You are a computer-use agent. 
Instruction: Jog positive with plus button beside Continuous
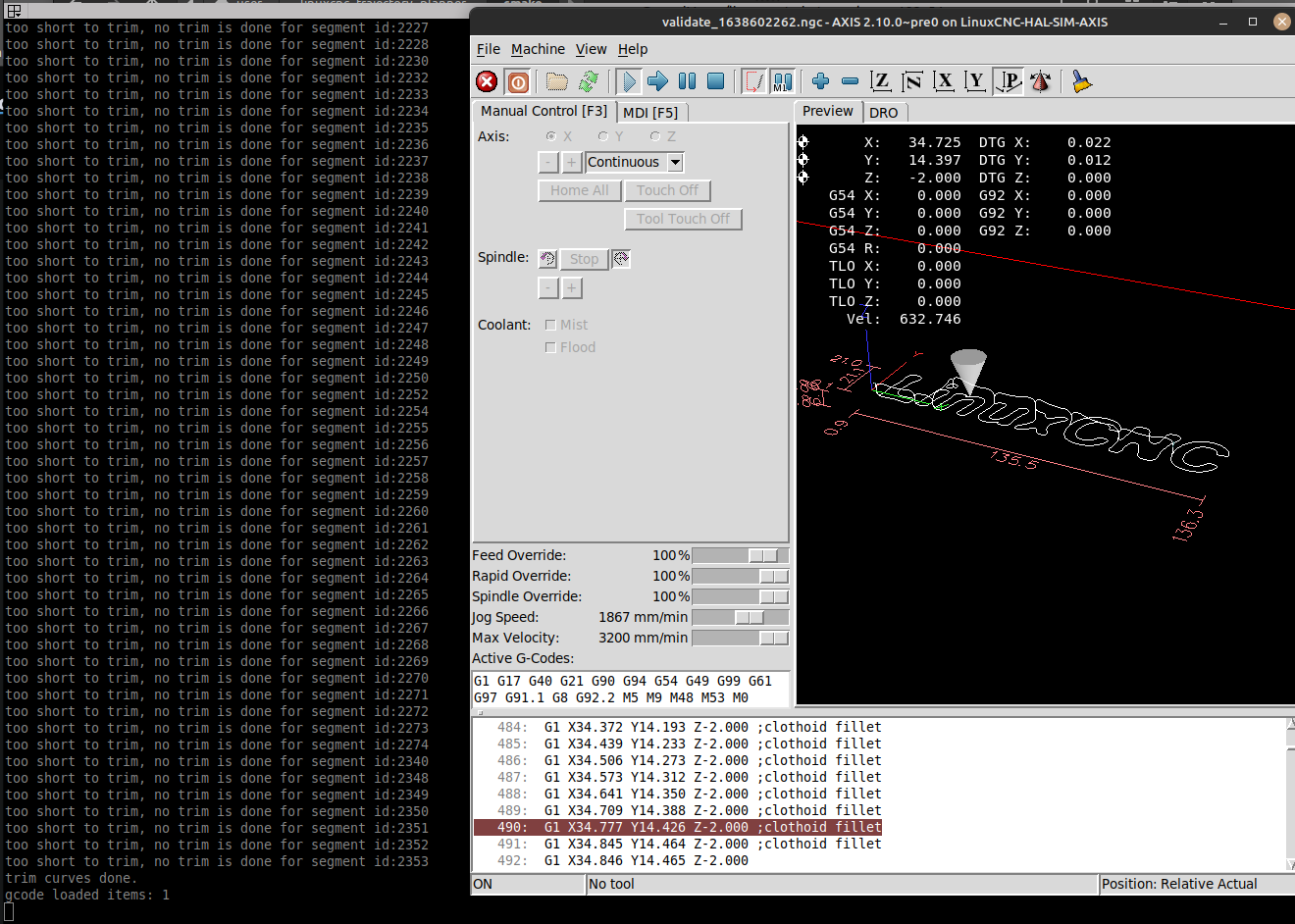coord(572,162)
